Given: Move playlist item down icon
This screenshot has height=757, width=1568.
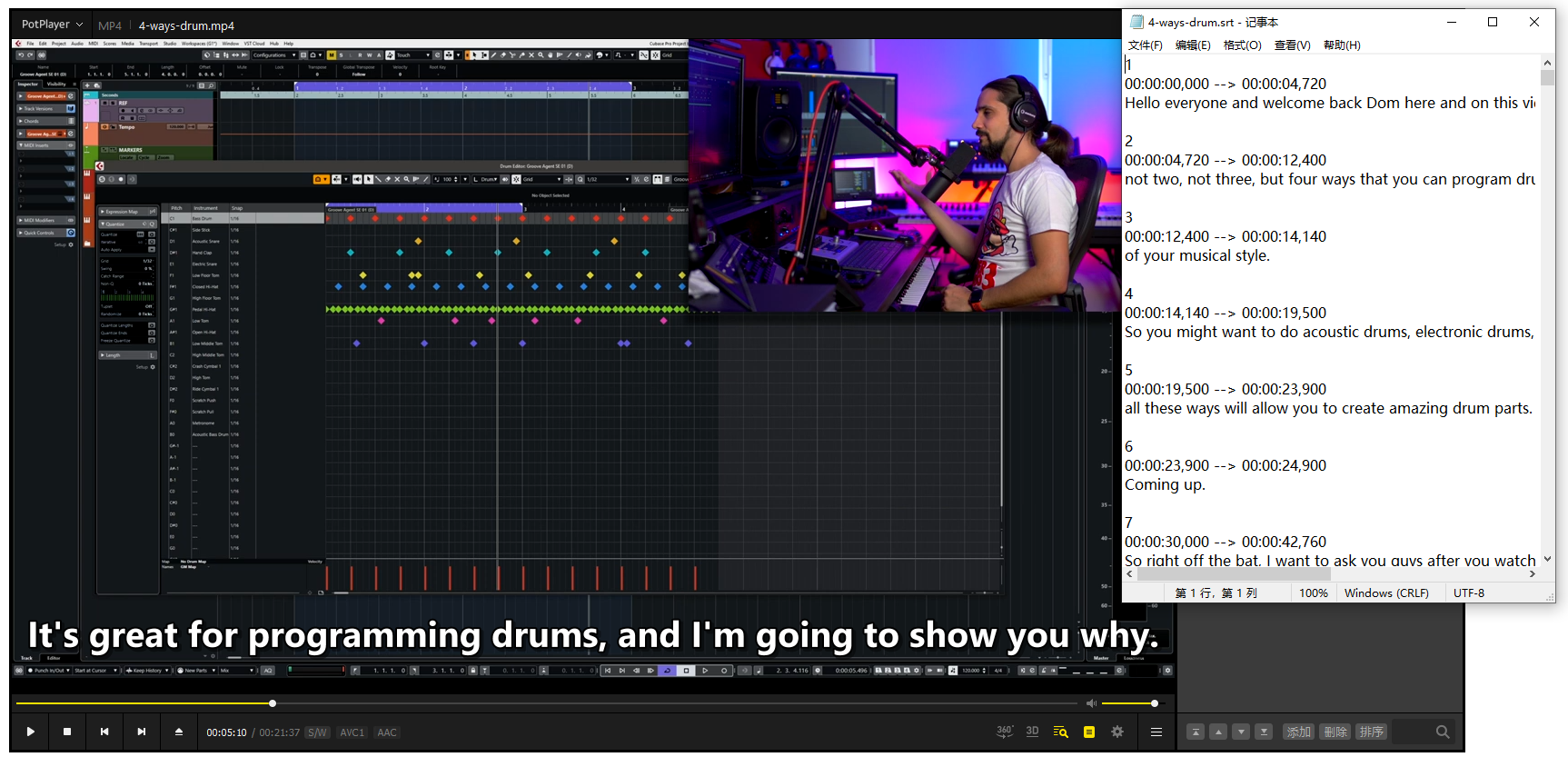Looking at the screenshot, I should [x=1241, y=732].
